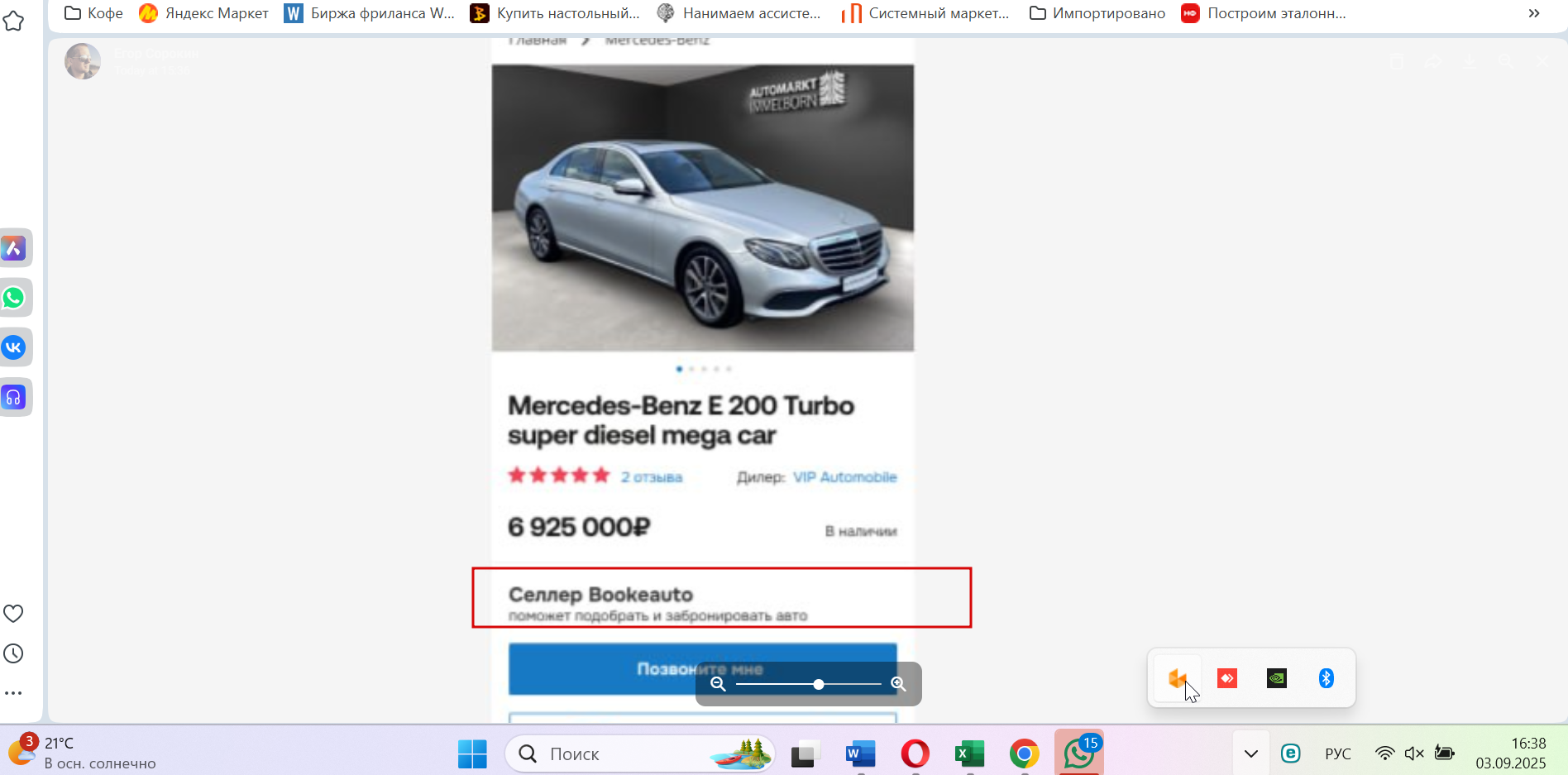Open the ESET antivirus tray icon
This screenshot has height=775, width=1568.
click(1291, 753)
